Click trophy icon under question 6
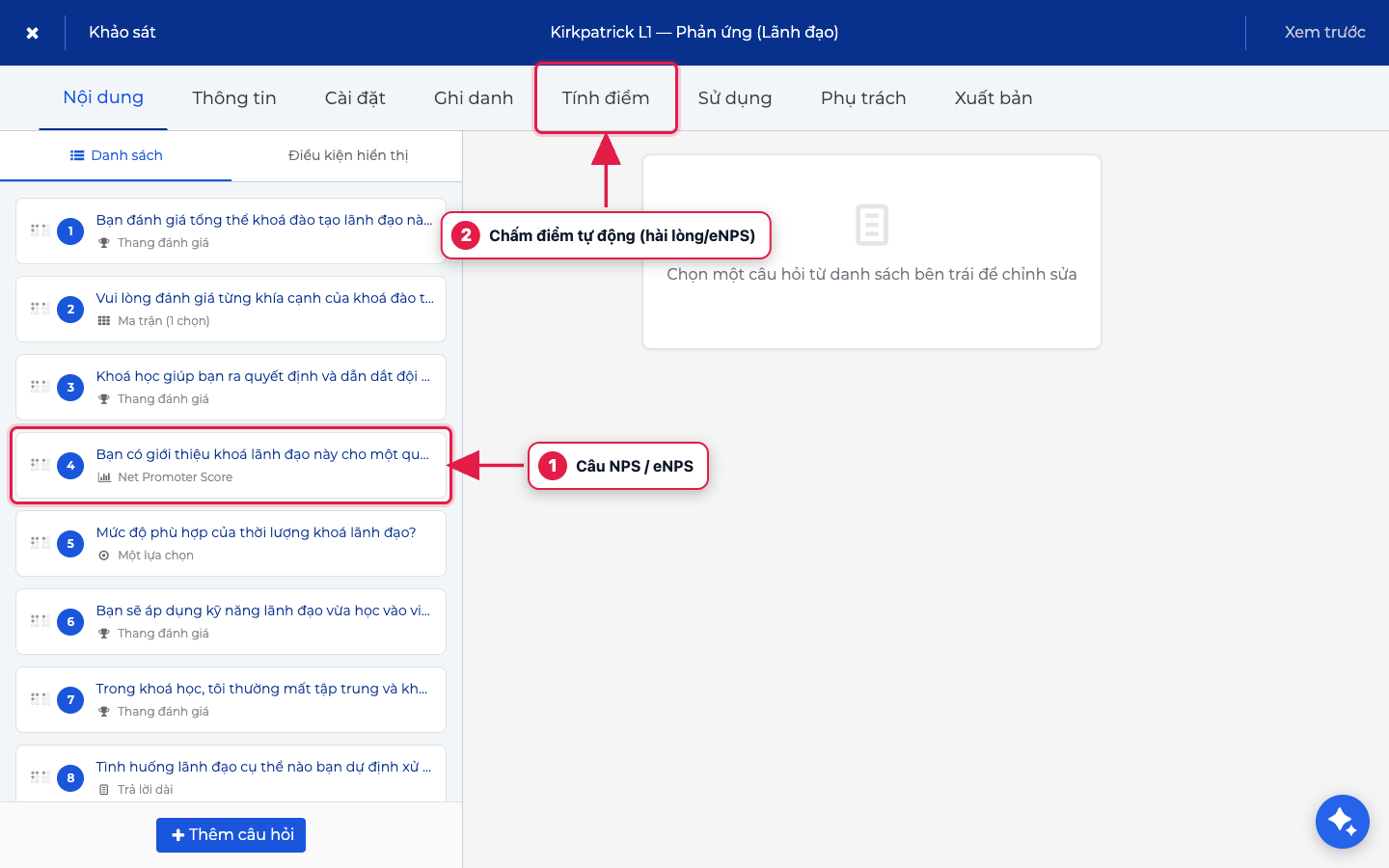Image resolution: width=1389 pixels, height=868 pixels. coord(104,634)
